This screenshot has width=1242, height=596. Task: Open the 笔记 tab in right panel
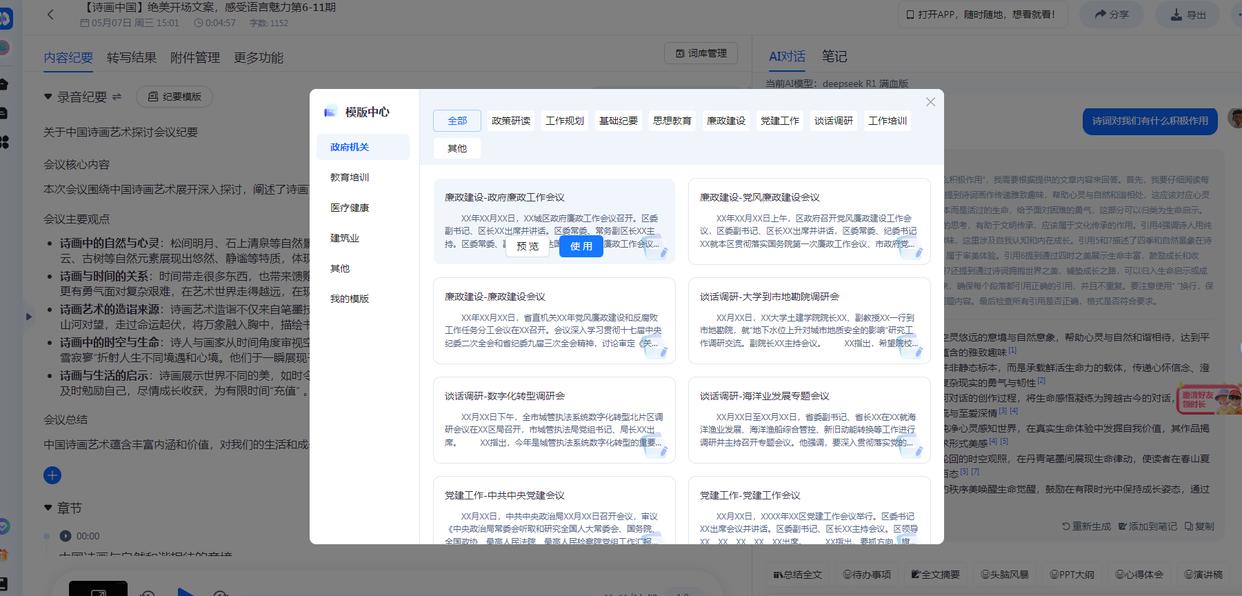coord(835,57)
